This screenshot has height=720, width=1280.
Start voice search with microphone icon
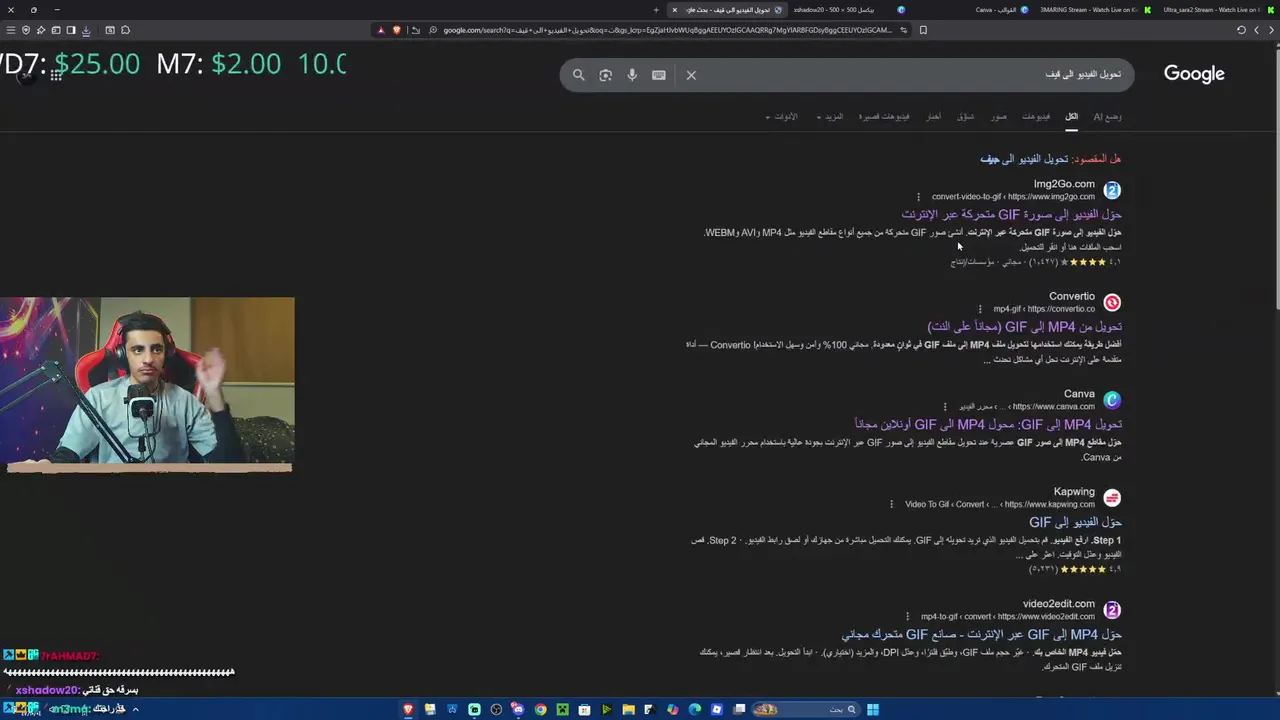[x=632, y=75]
